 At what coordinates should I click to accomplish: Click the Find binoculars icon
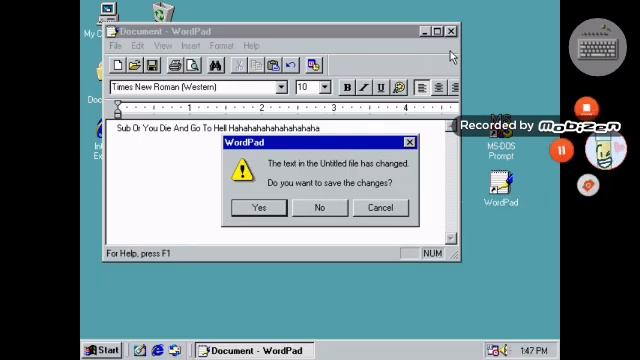[216, 65]
